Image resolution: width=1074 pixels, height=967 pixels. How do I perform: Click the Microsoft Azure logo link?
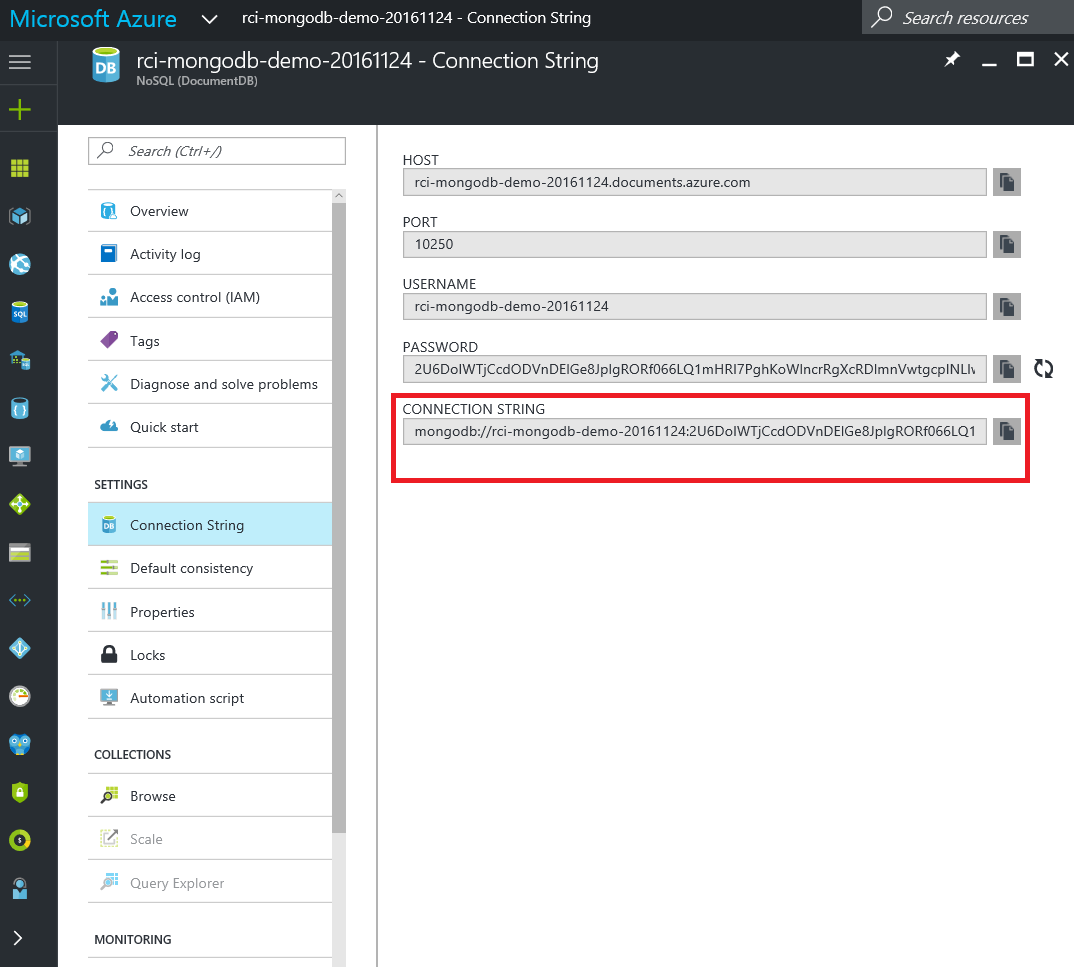93,18
